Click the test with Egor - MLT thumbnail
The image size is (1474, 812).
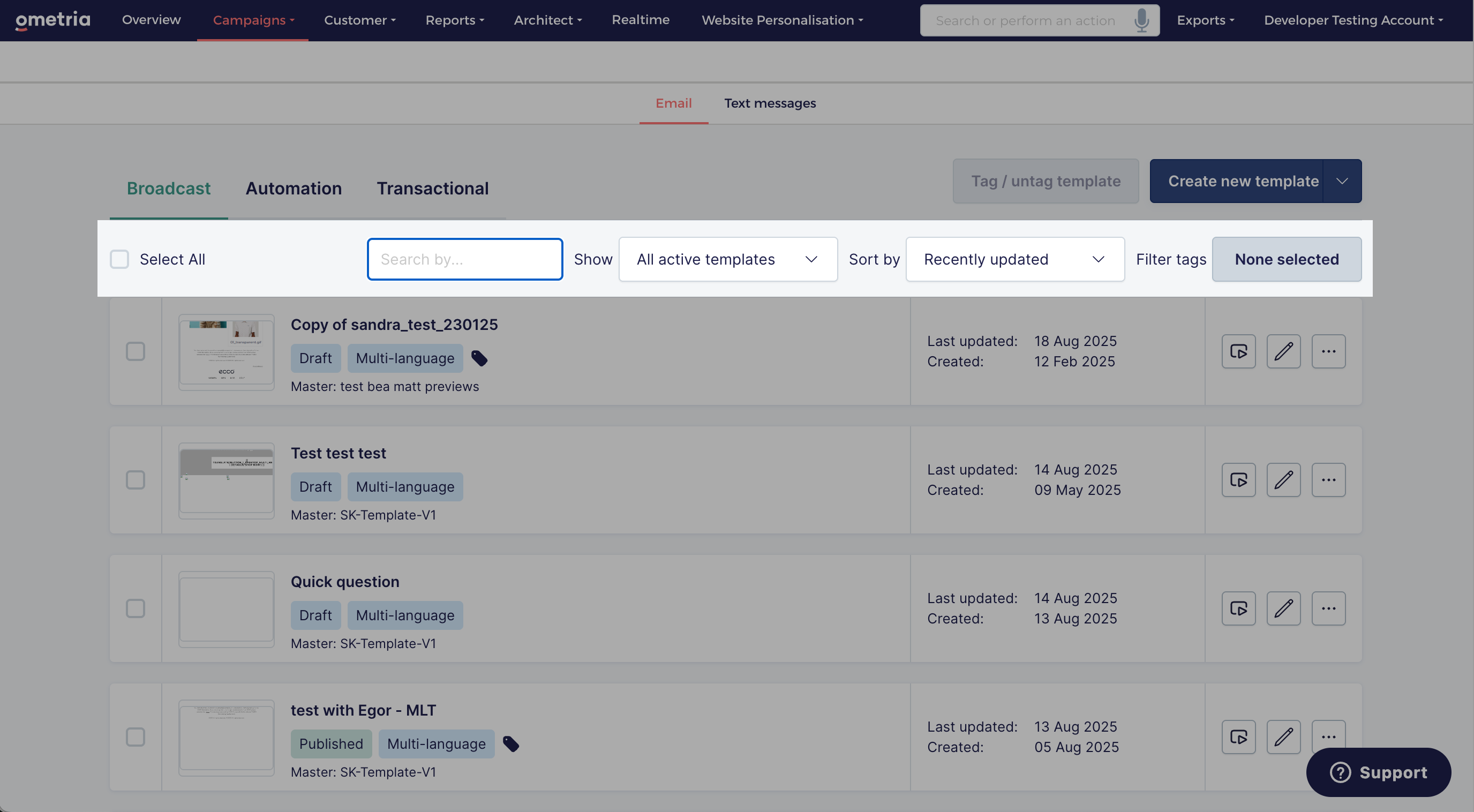226,738
